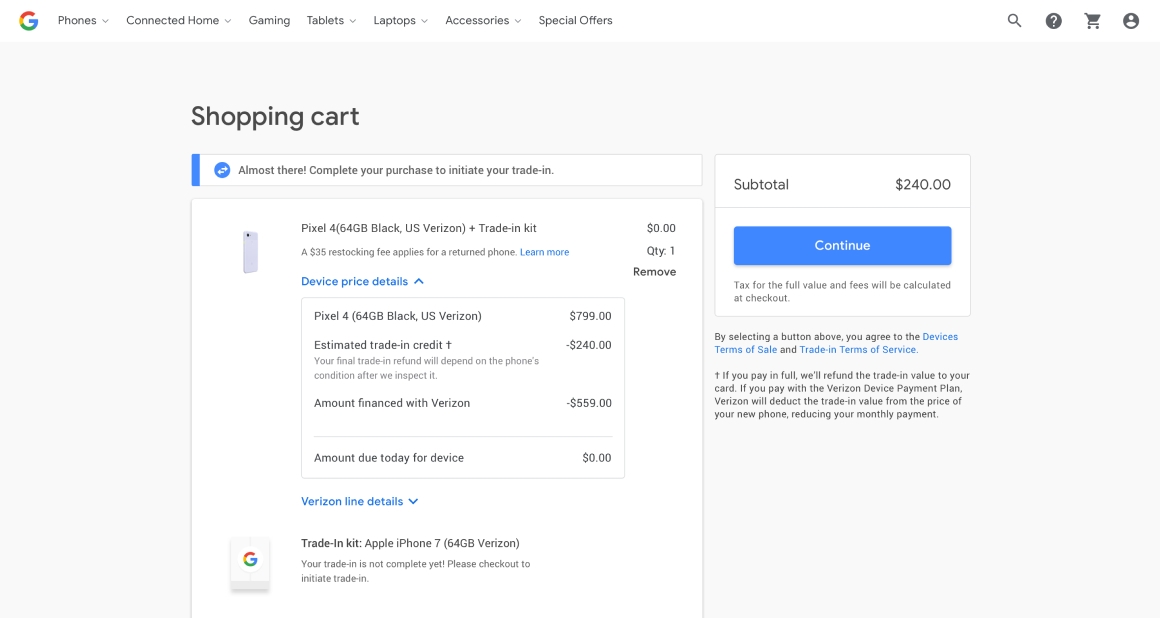This screenshot has width=1160, height=618.
Task: Open the restocking fee Learn more link
Action: point(544,252)
